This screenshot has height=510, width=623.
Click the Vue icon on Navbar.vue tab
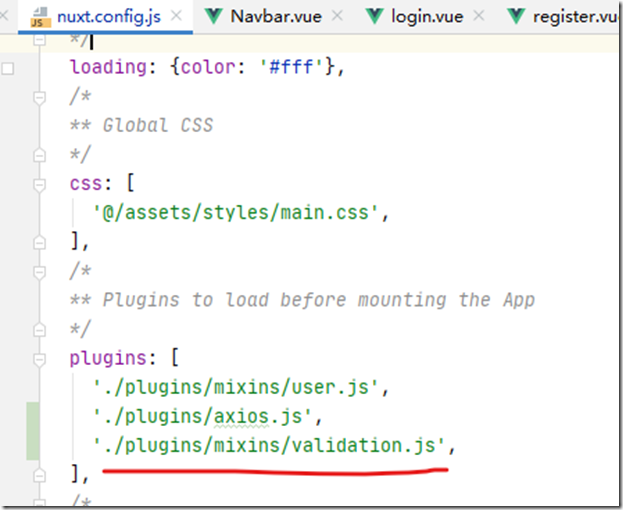click(x=213, y=16)
